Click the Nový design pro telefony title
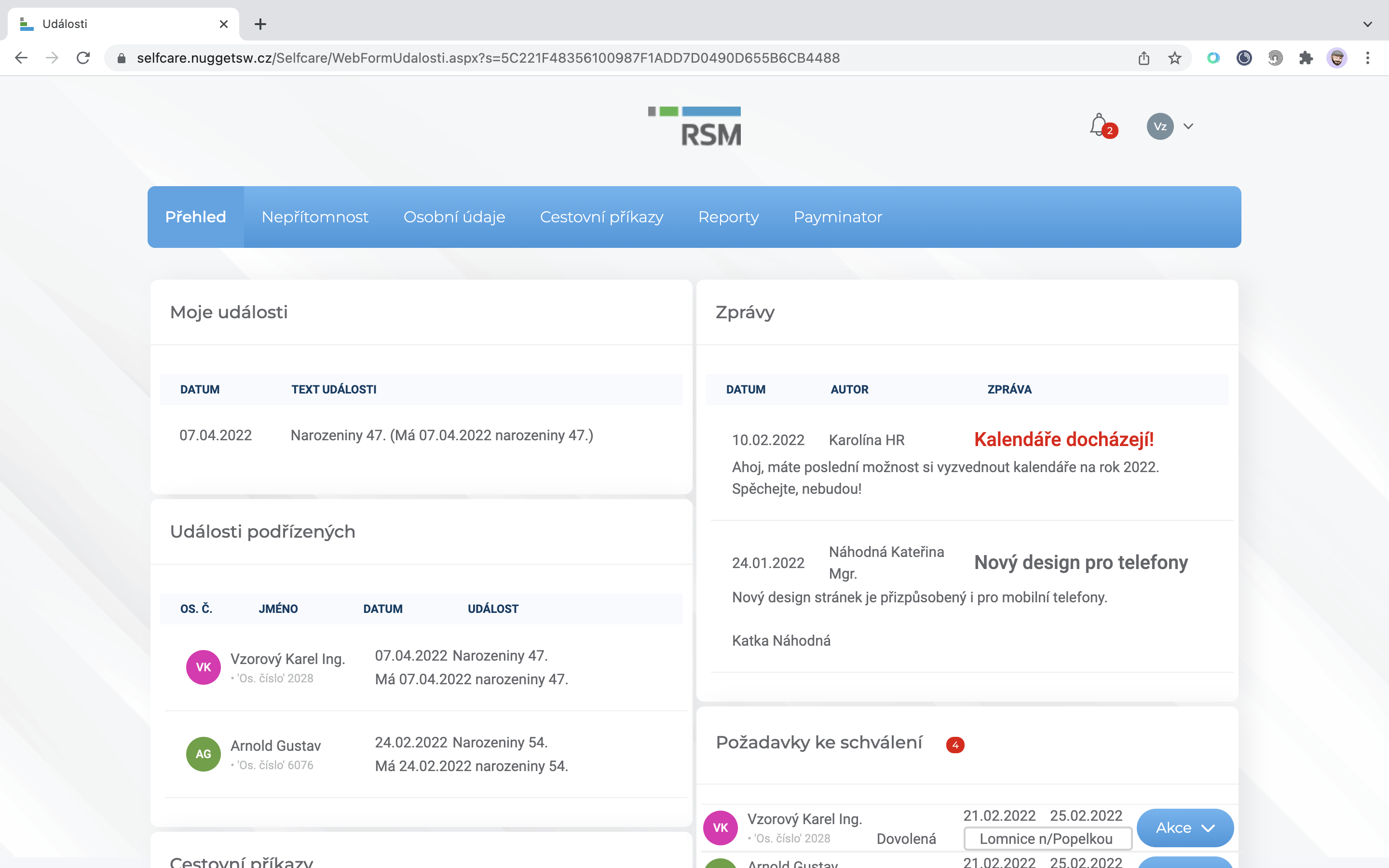Screen dimensions: 1389x868 [1081, 562]
